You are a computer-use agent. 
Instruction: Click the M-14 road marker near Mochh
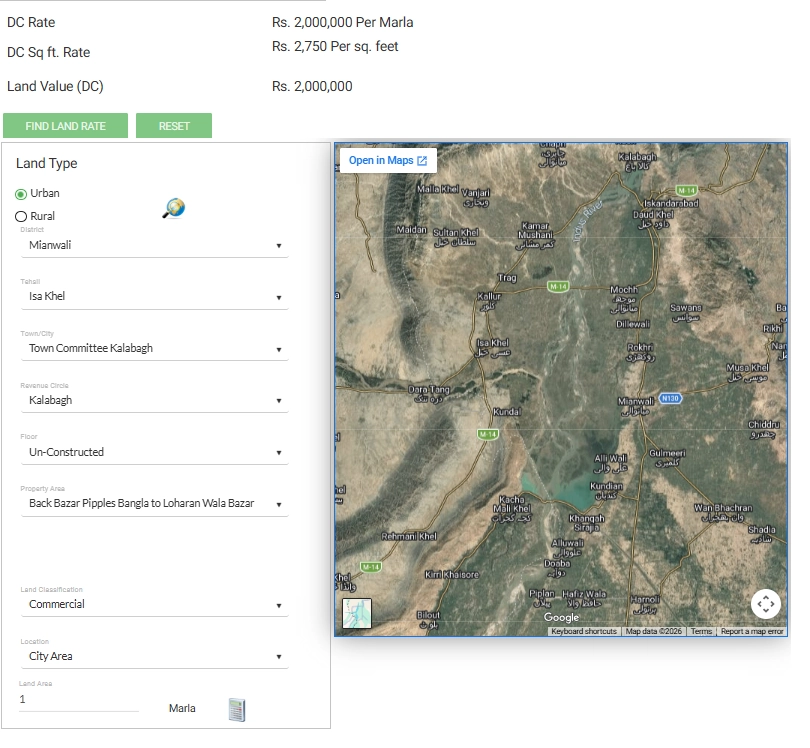558,286
